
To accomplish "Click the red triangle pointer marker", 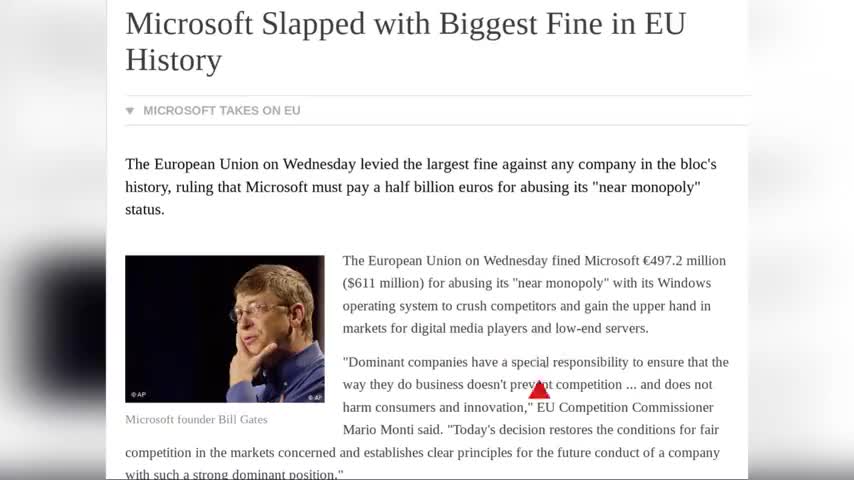I will click(x=539, y=390).
